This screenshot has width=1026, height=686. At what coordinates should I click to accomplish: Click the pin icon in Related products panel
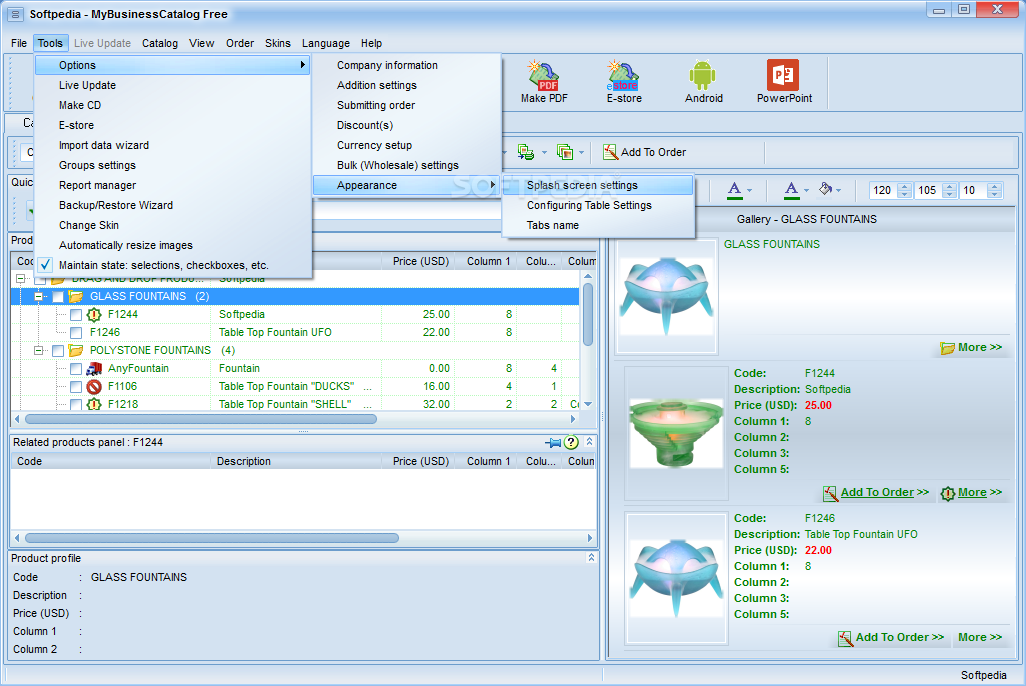[553, 443]
